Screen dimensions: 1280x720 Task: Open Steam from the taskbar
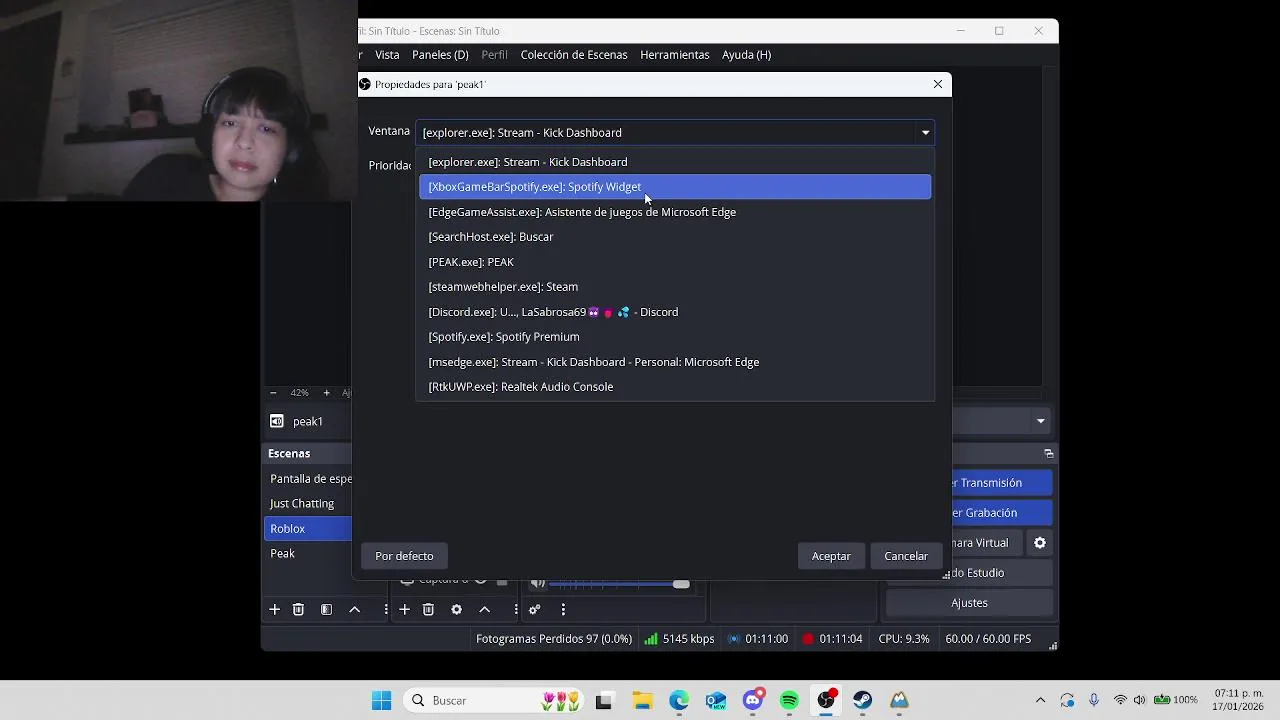click(862, 700)
